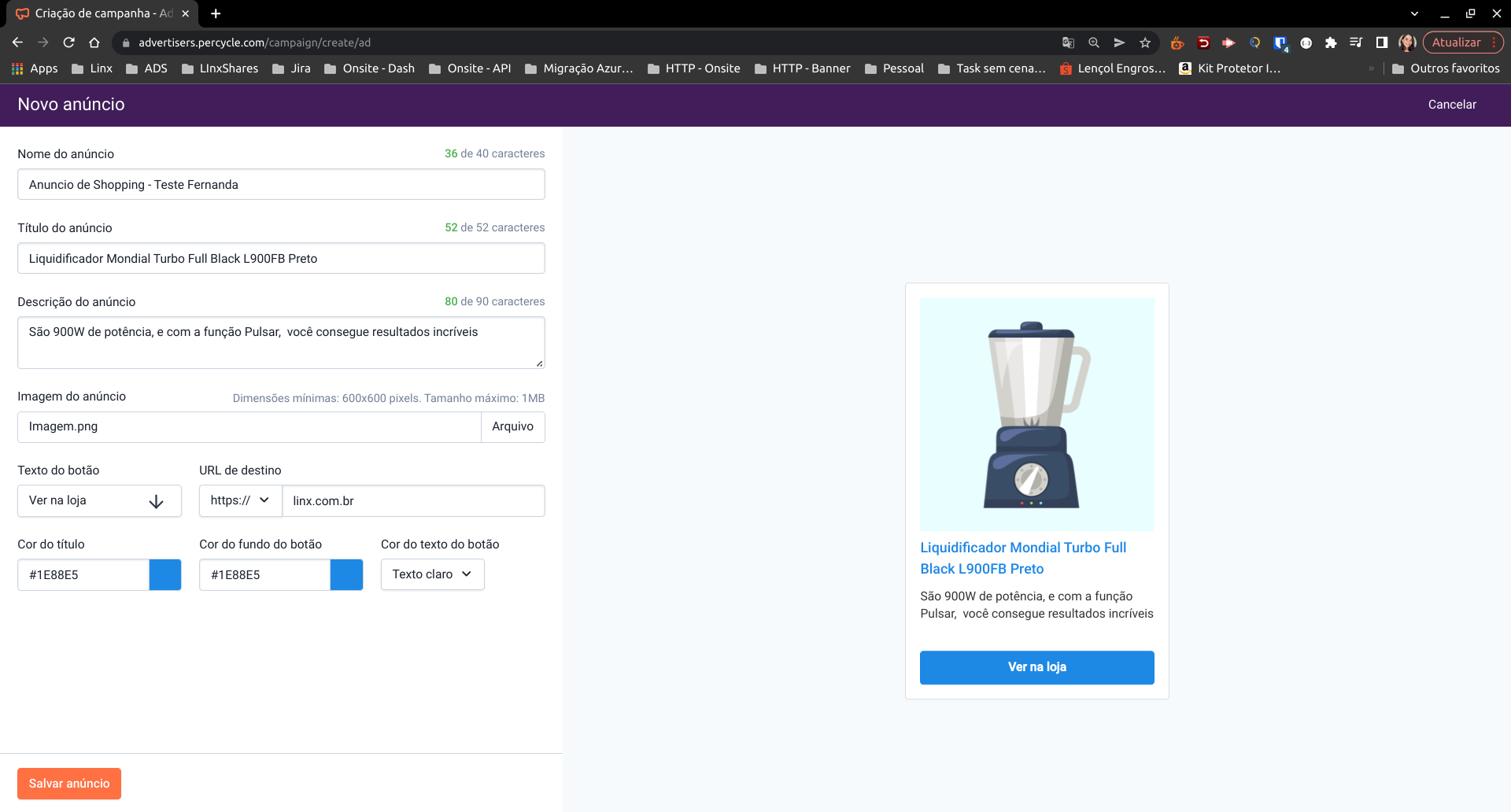Viewport: 1511px width, 812px height.
Task: Click the Novo anúncio page heading
Action: point(71,105)
